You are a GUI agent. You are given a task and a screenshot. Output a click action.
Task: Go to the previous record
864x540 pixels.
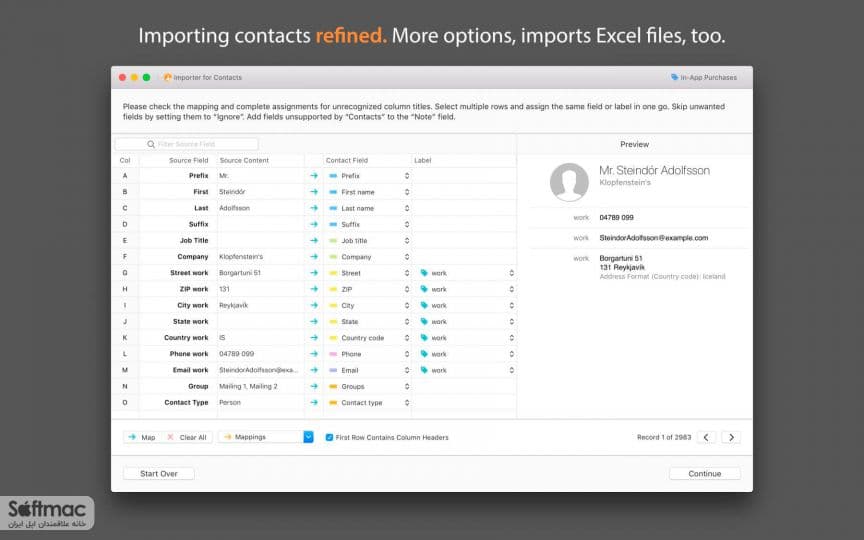pos(706,438)
